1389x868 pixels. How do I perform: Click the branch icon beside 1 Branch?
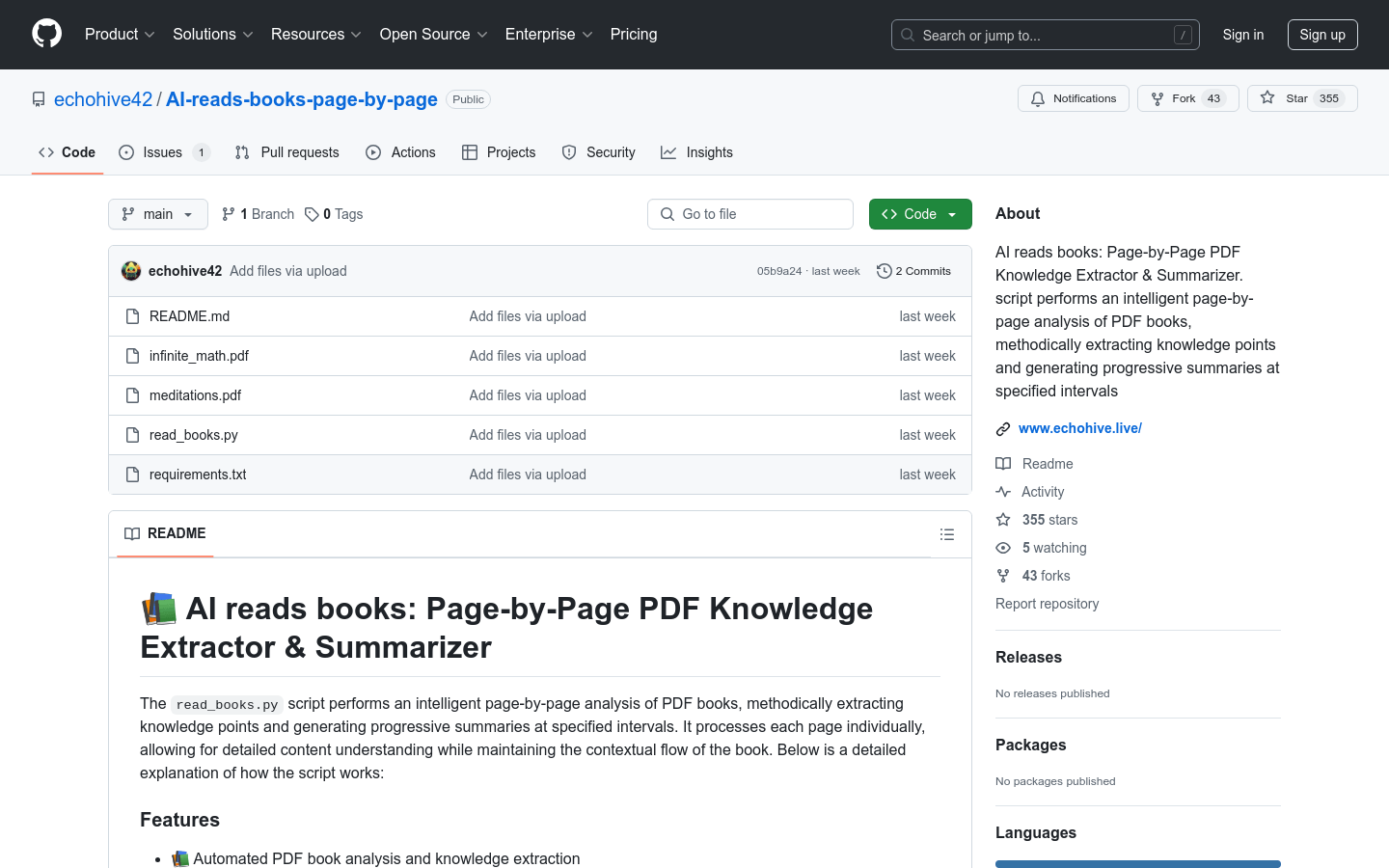click(229, 214)
